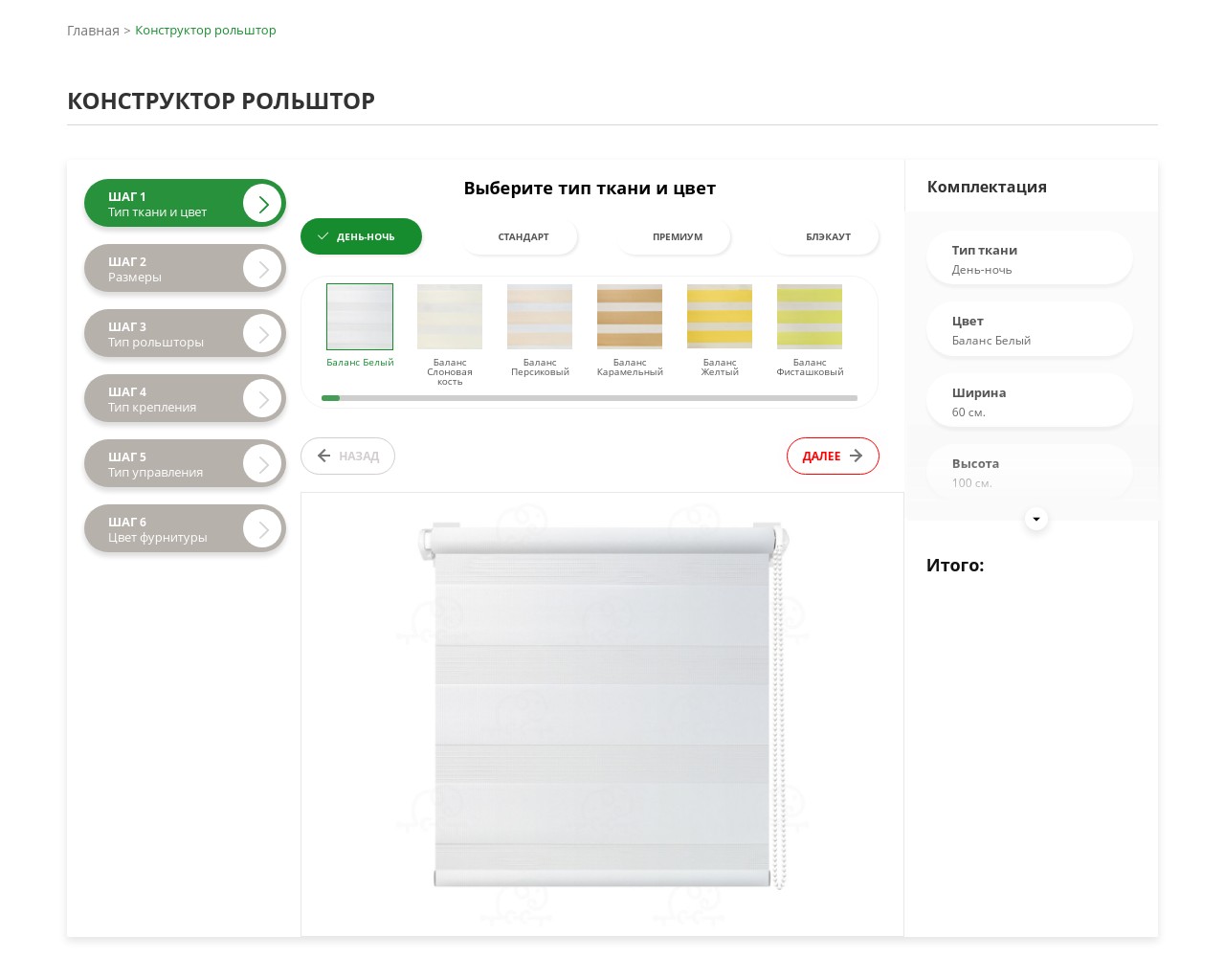1225x980 pixels.
Task: Select the Стандарт fabric type
Action: tap(522, 236)
